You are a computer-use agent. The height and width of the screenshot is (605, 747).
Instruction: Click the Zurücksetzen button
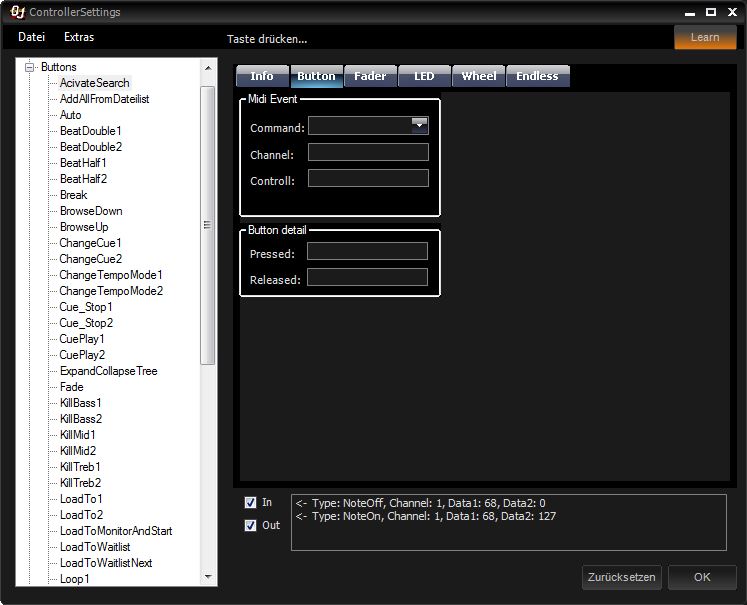(621, 577)
